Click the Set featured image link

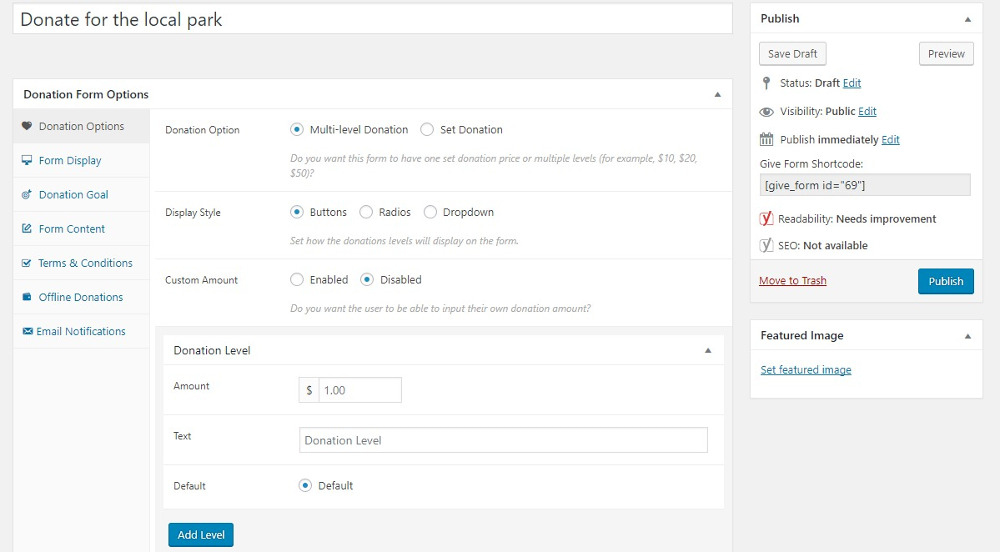806,370
